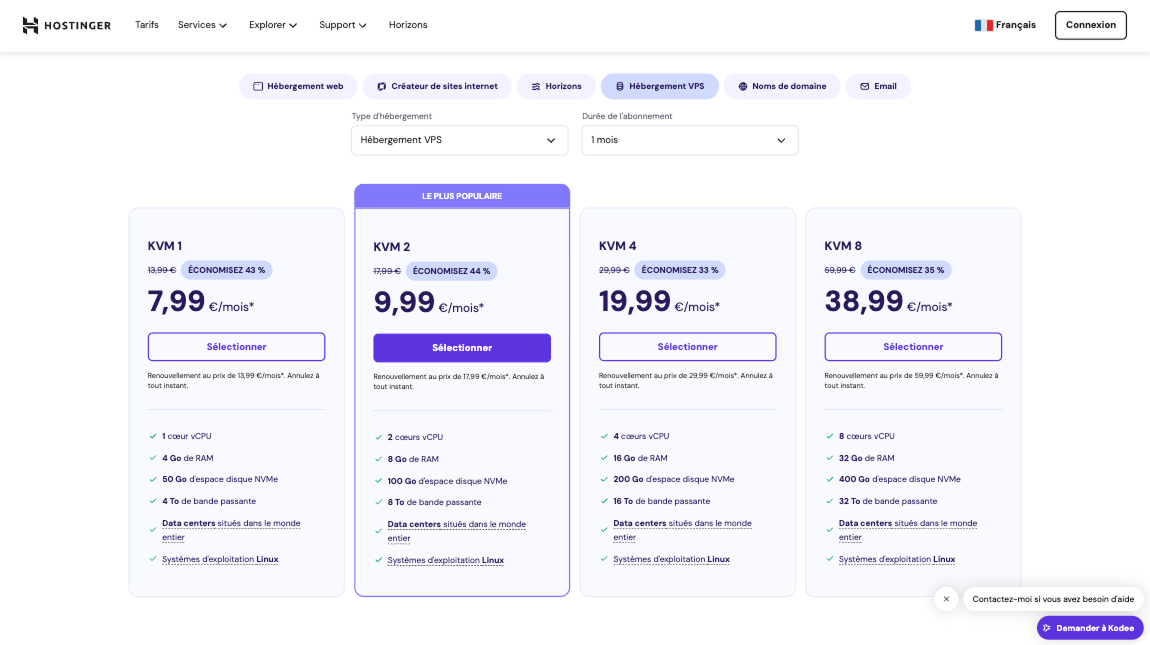
Task: Click the KVM 8 plan title
Action: (x=843, y=246)
